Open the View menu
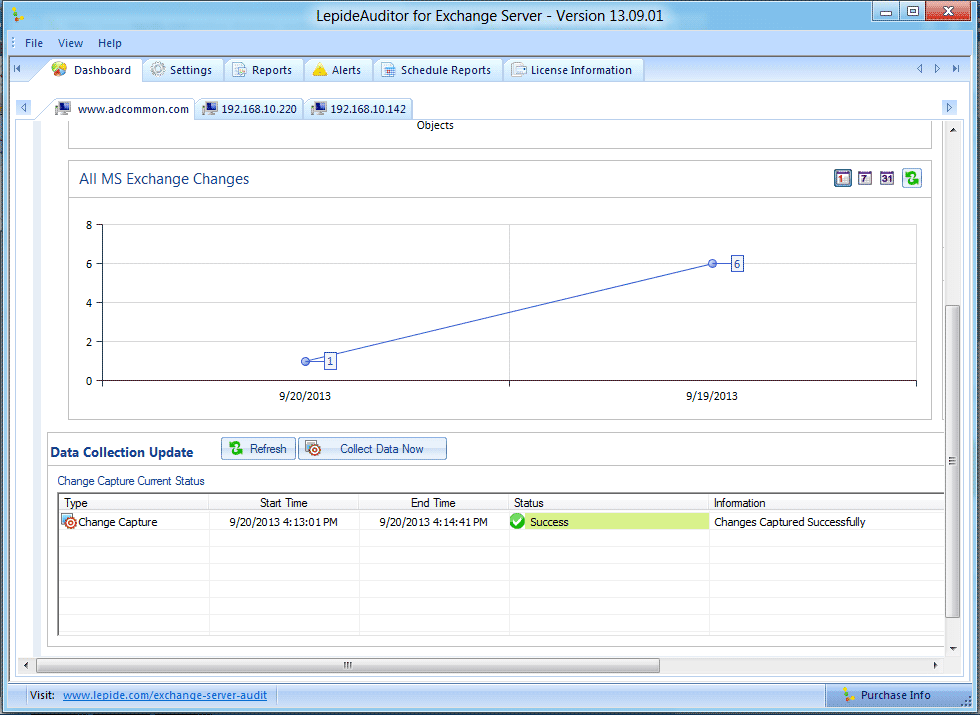Screen dimensions: 980x715 70,43
